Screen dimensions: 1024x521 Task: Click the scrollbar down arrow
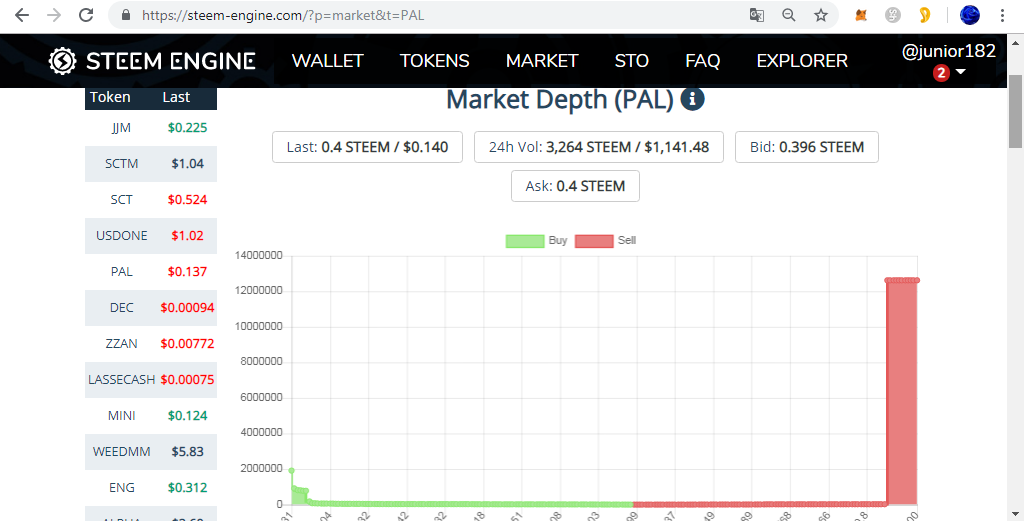coord(1016,514)
